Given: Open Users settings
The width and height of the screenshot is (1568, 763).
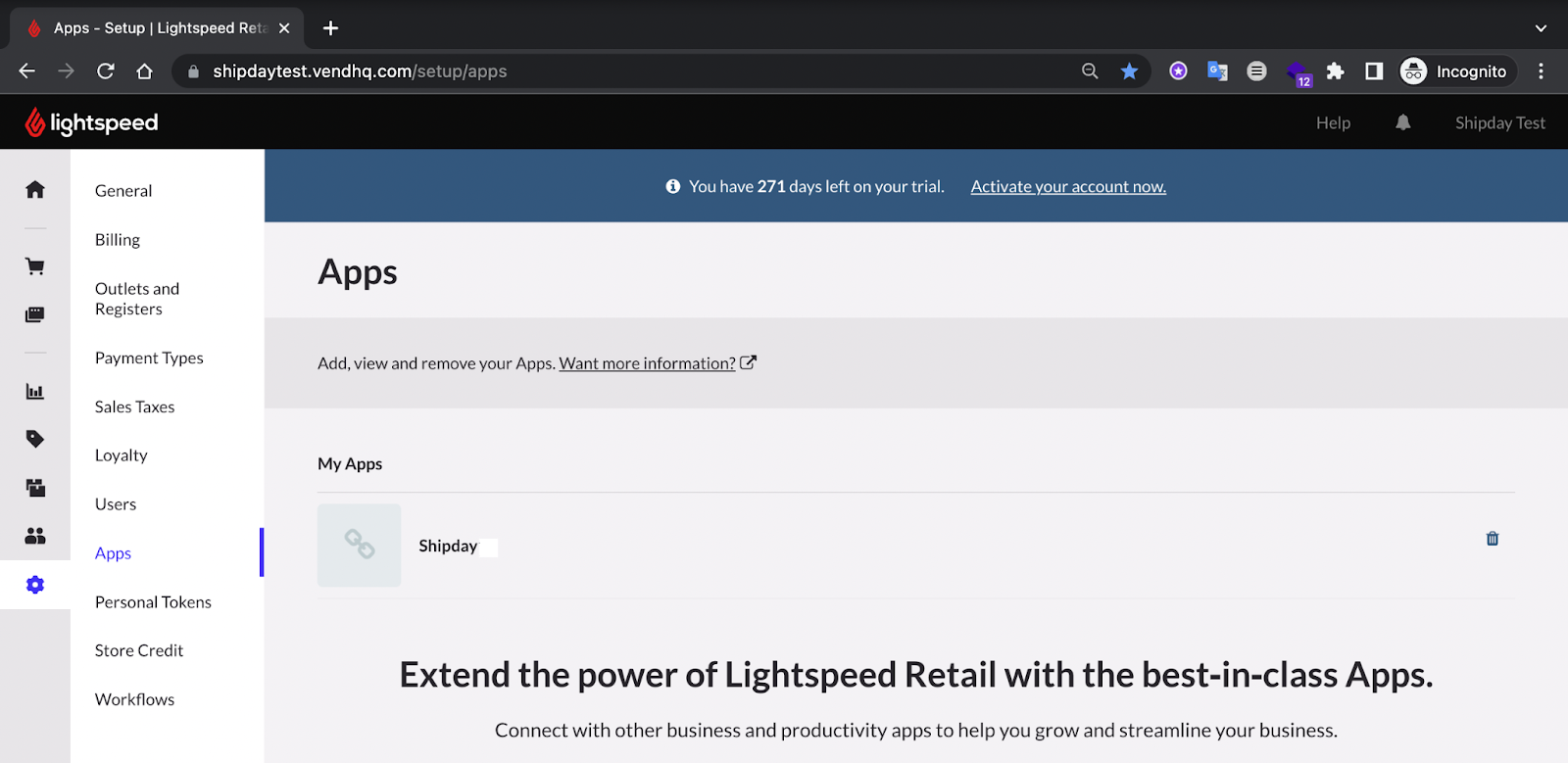Looking at the screenshot, I should click(116, 504).
